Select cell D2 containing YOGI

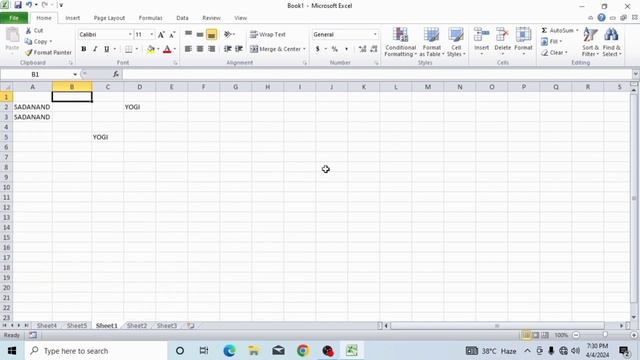140,107
